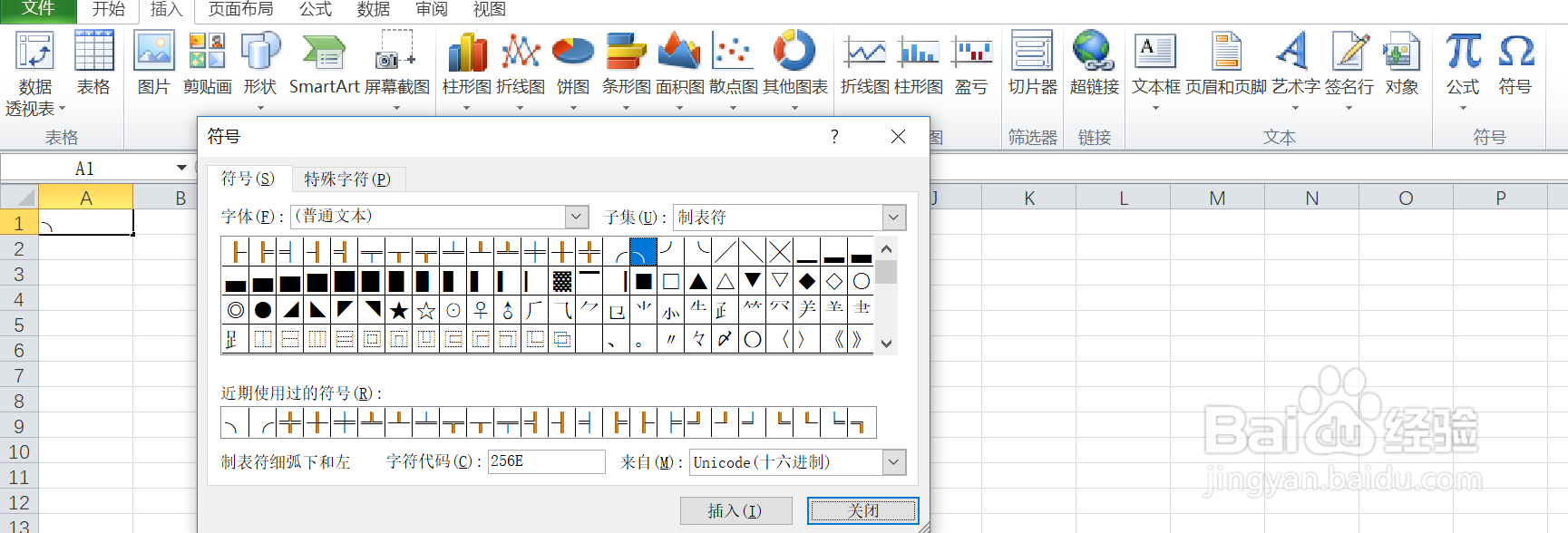Switch to 特殊字符 tab
Image resolution: width=1568 pixels, height=533 pixels.
[347, 179]
